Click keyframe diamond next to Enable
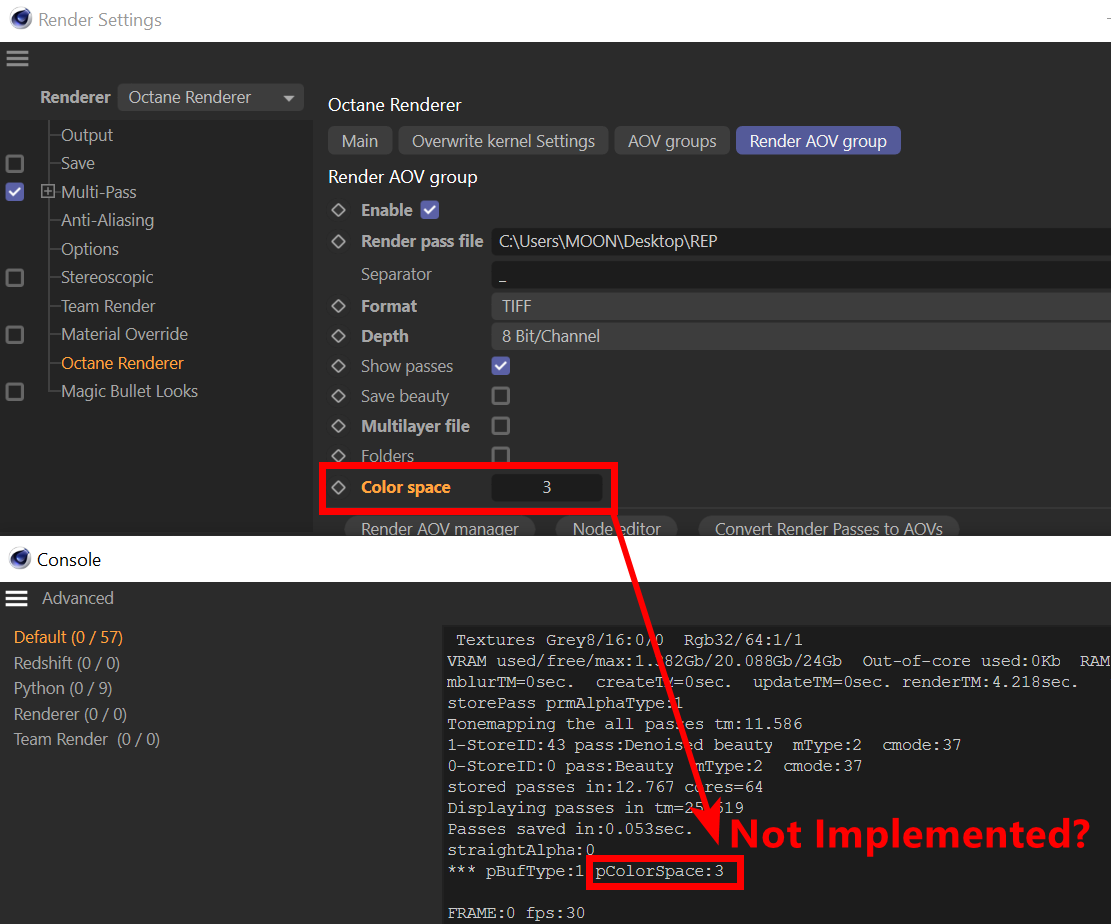Image resolution: width=1111 pixels, height=924 pixels. pyautogui.click(x=339, y=210)
